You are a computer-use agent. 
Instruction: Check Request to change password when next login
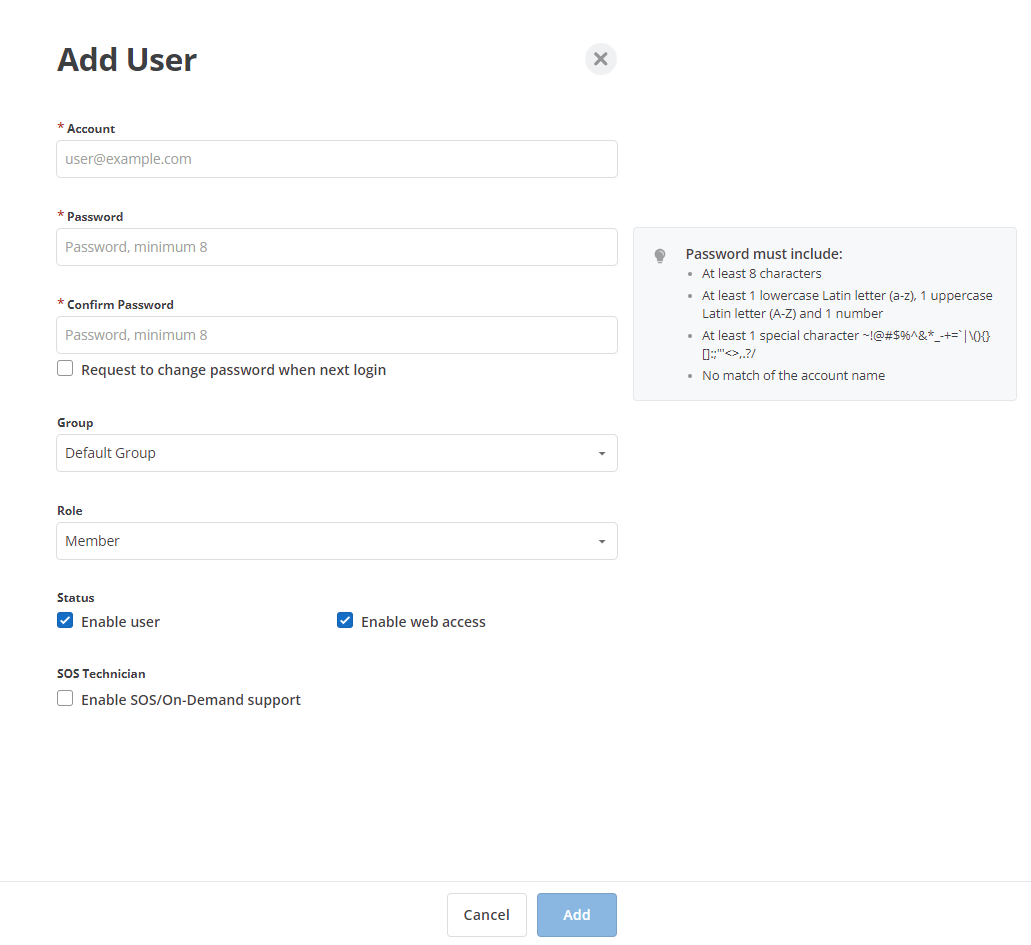point(65,368)
